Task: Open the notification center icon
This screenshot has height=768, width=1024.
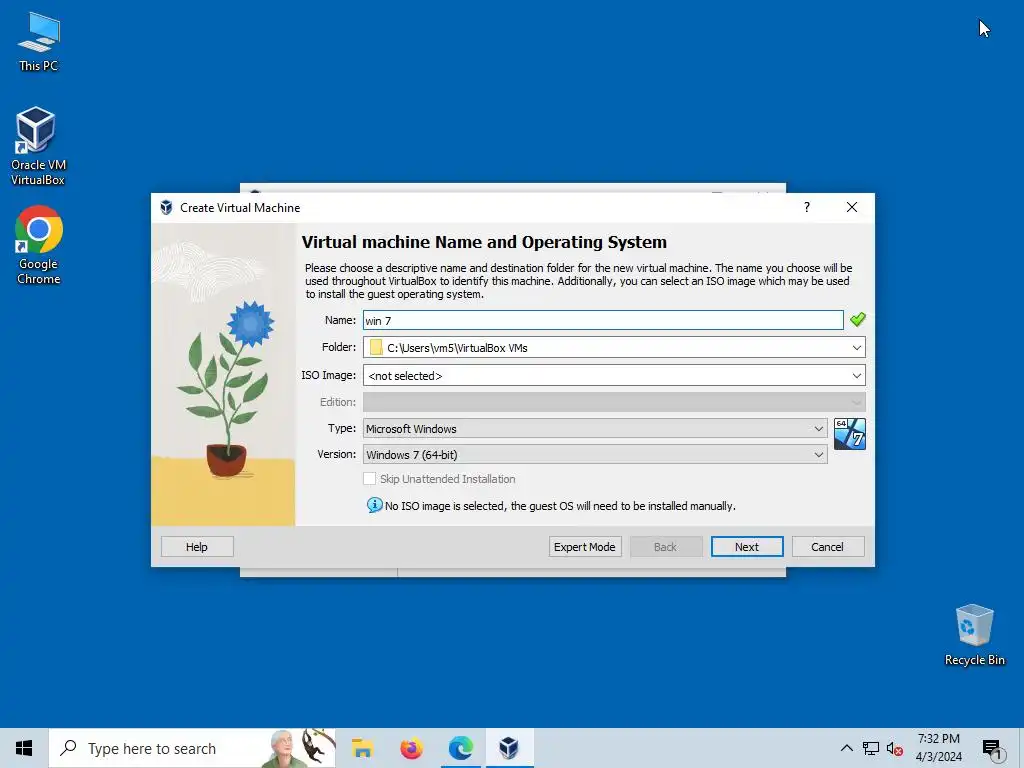Action: click(992, 749)
